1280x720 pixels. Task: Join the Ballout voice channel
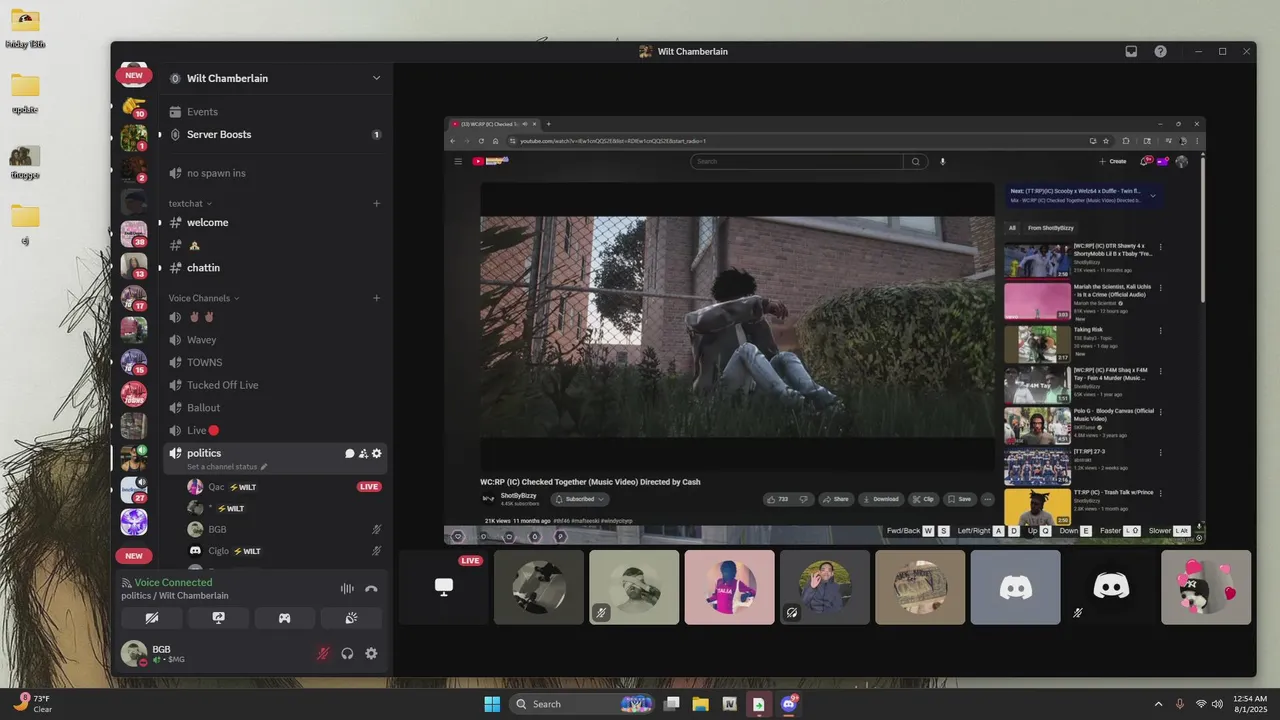coord(276,408)
